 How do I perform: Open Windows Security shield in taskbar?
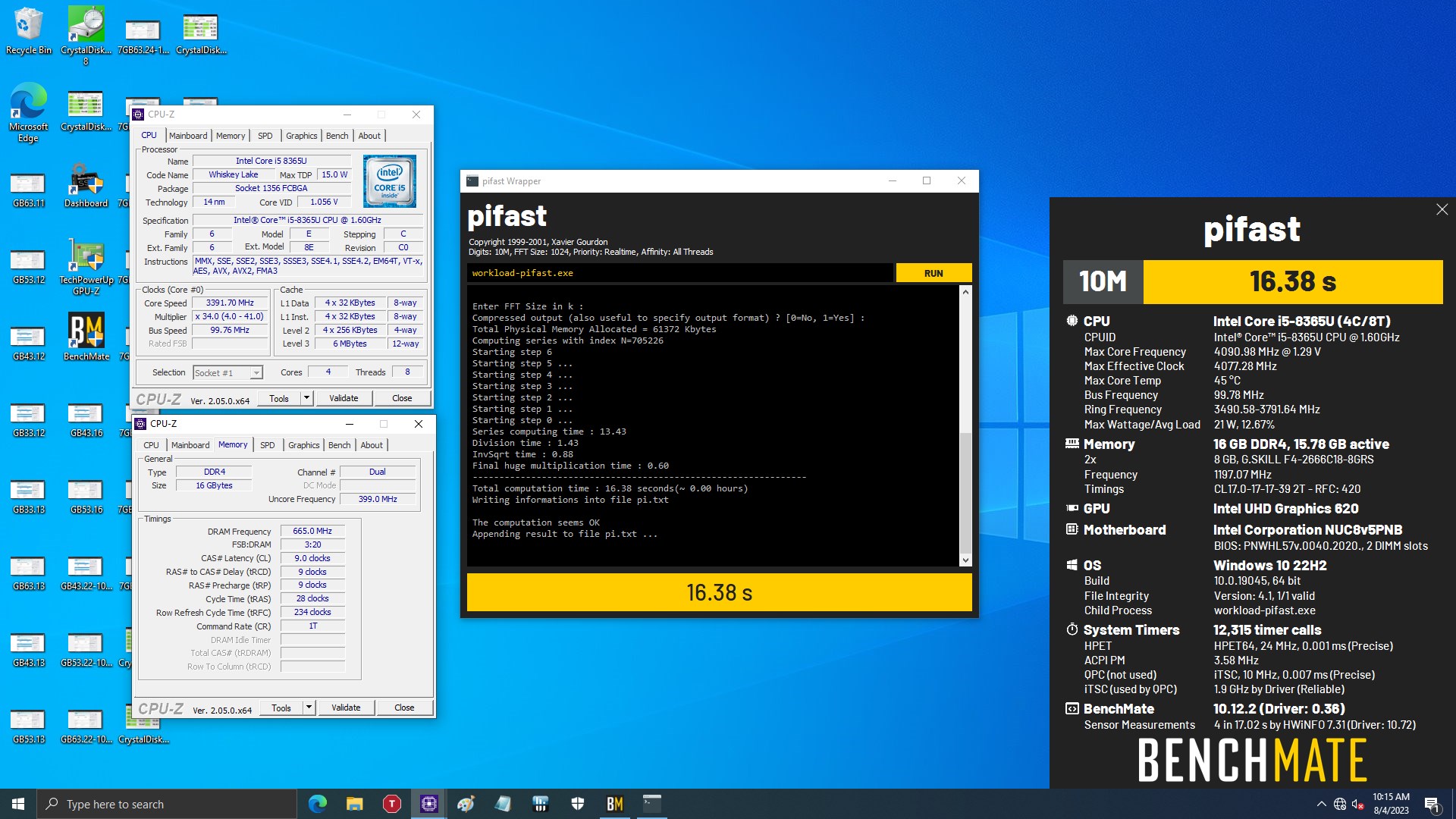[x=577, y=804]
